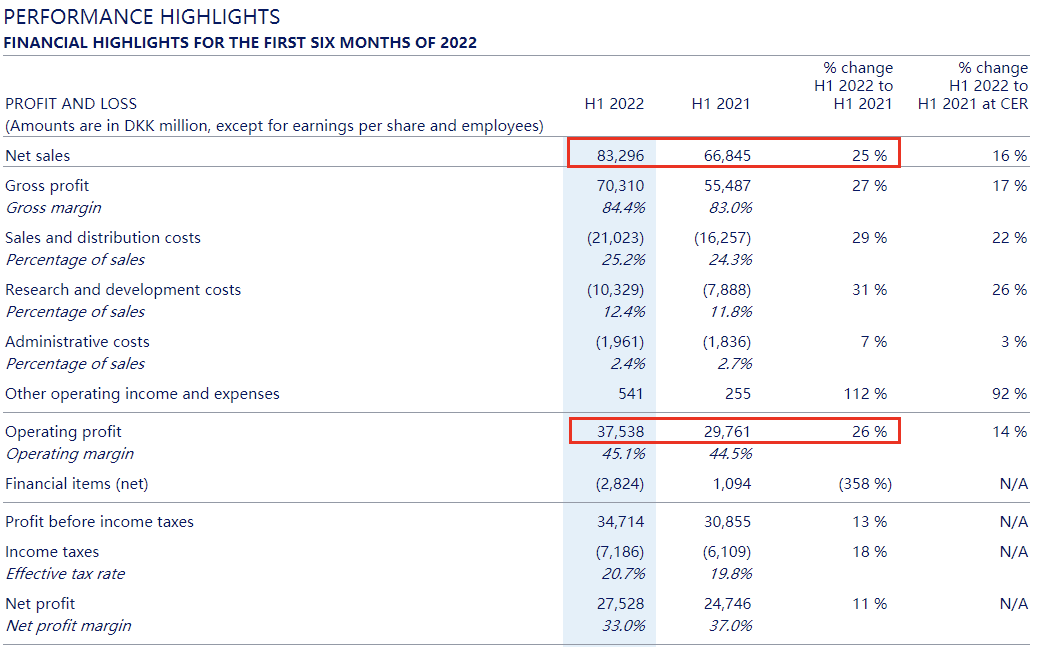1042x647 pixels.
Task: Click the 'Gross profit' row label
Action: 47,186
